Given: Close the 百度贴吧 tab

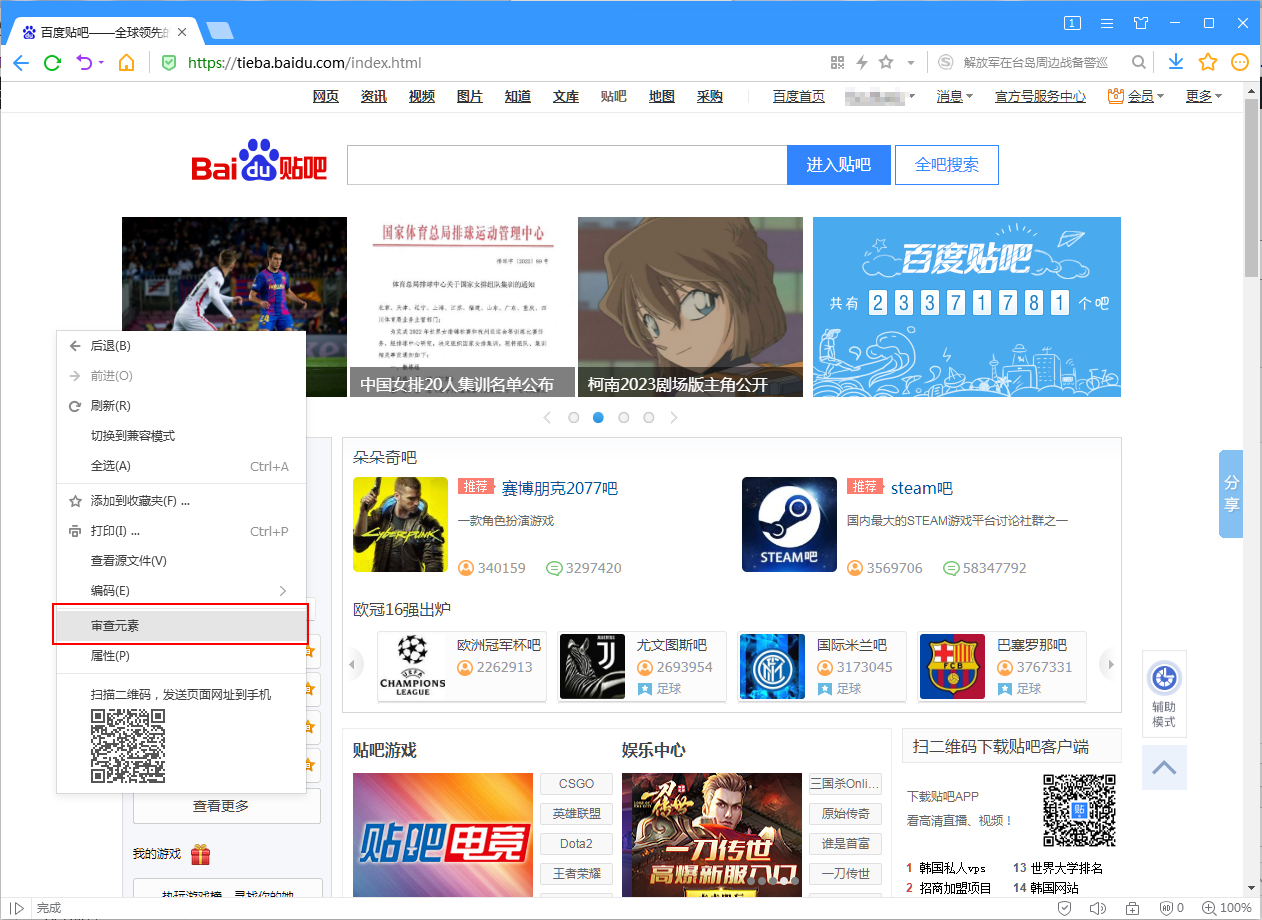Looking at the screenshot, I should (182, 32).
